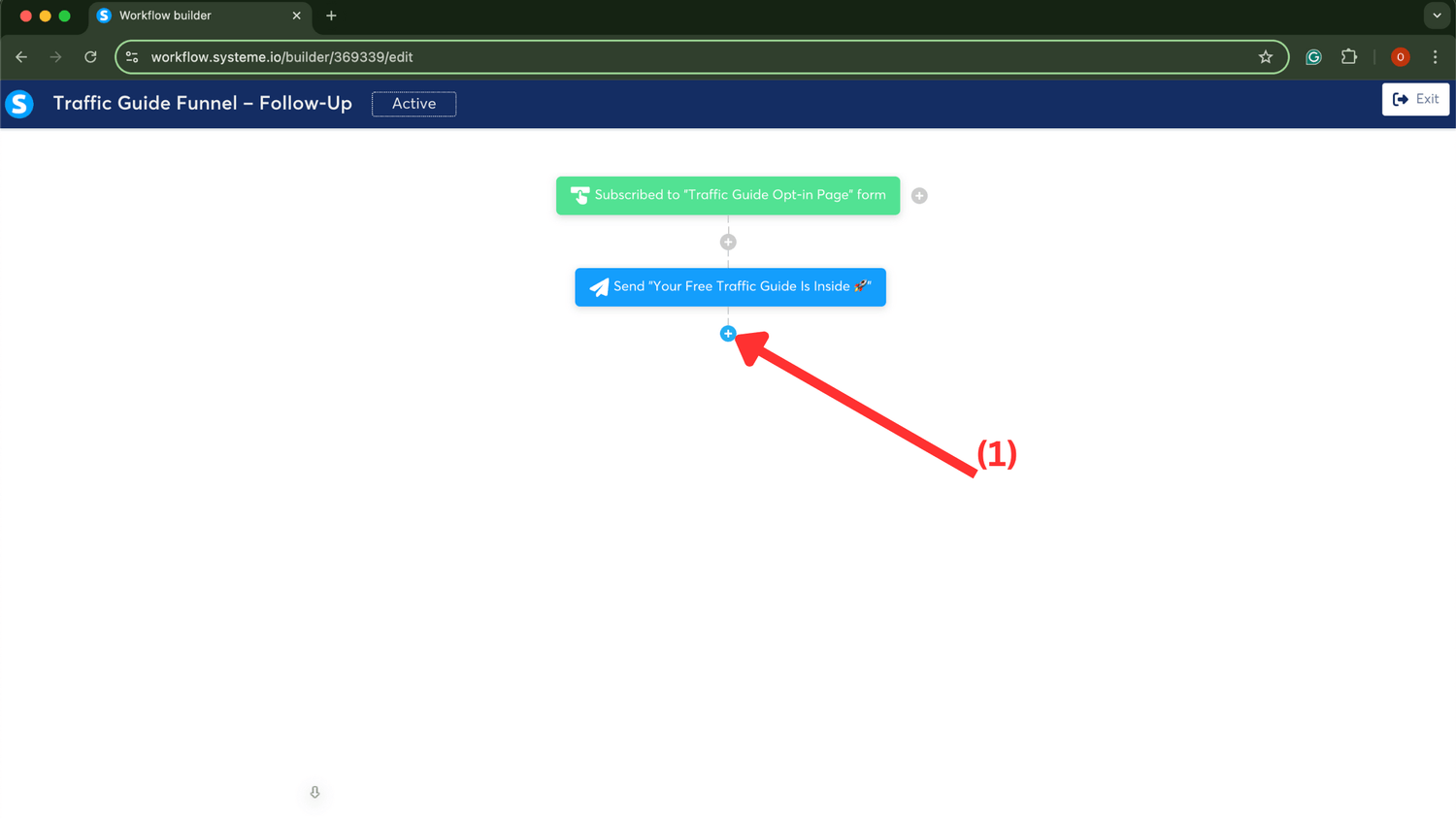The image size is (1456, 819).
Task: Click the site information icon in address bar
Action: pyautogui.click(x=132, y=57)
